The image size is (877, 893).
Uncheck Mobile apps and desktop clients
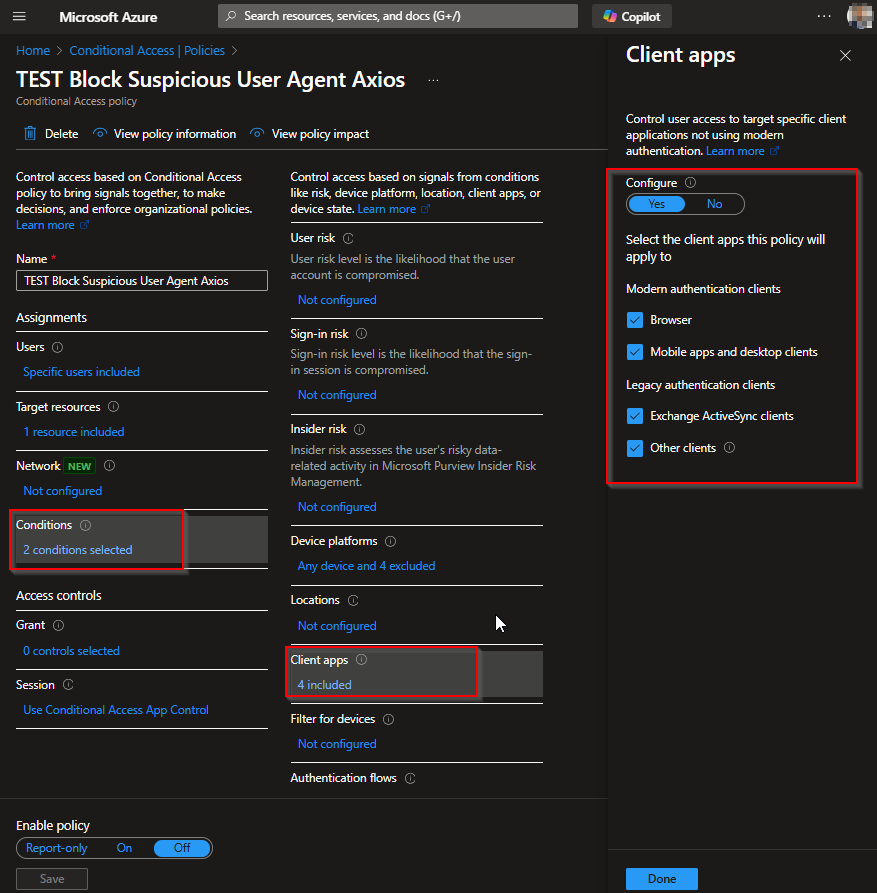635,353
